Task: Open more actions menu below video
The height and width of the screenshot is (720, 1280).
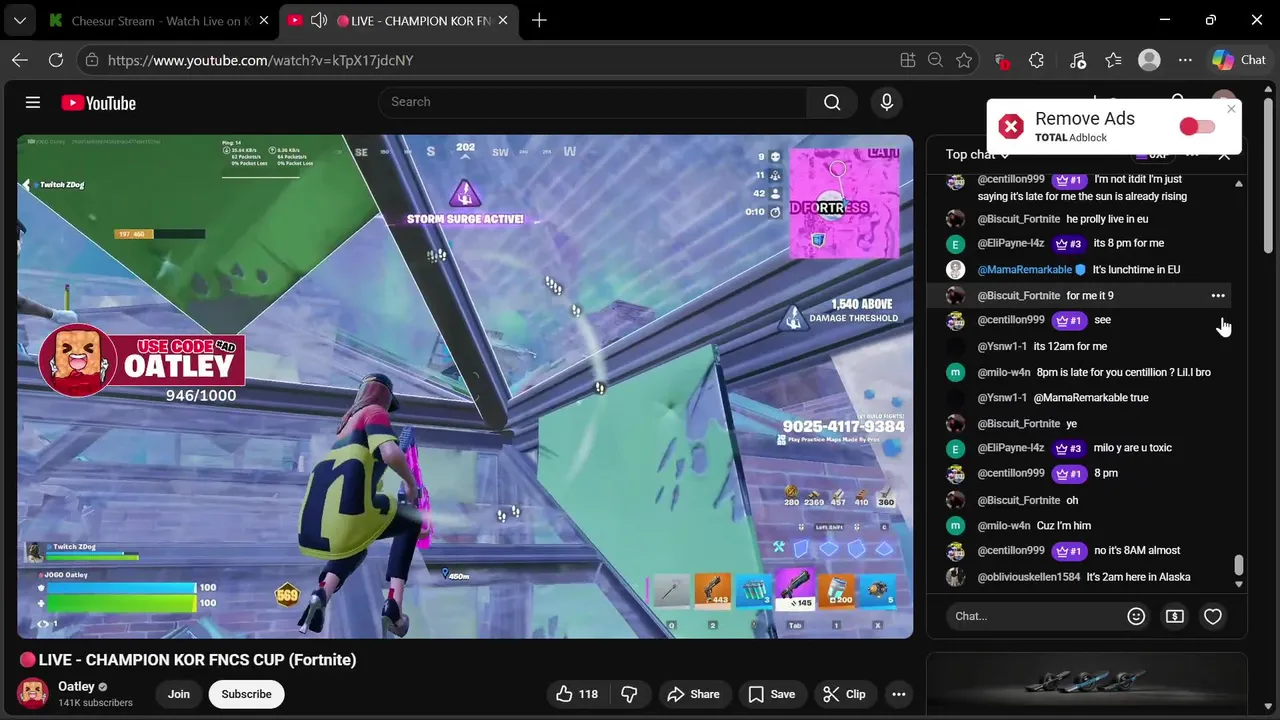Action: 899,694
